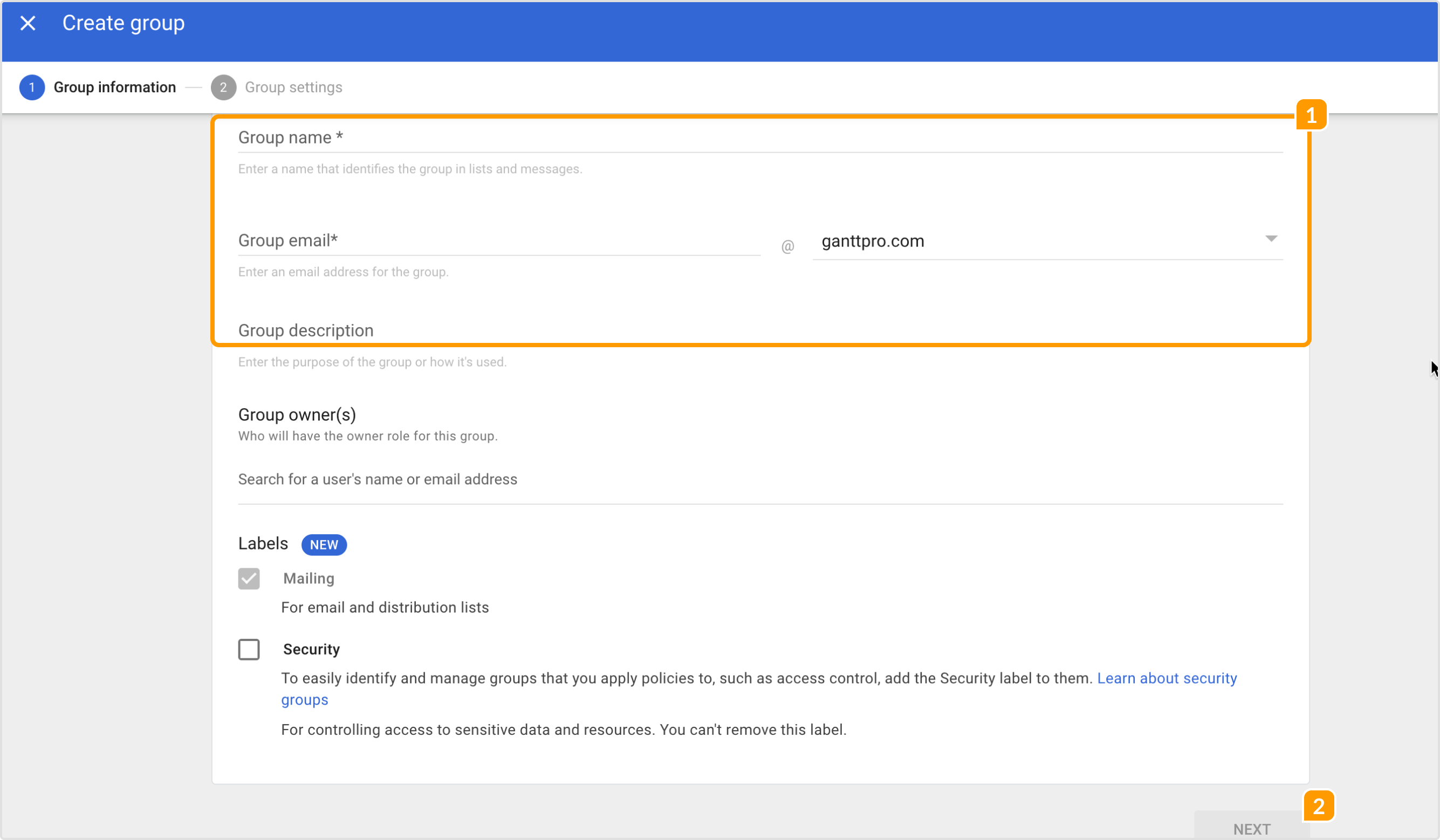Click the step 1 circle icon
This screenshot has height=840, width=1440.
(x=32, y=87)
